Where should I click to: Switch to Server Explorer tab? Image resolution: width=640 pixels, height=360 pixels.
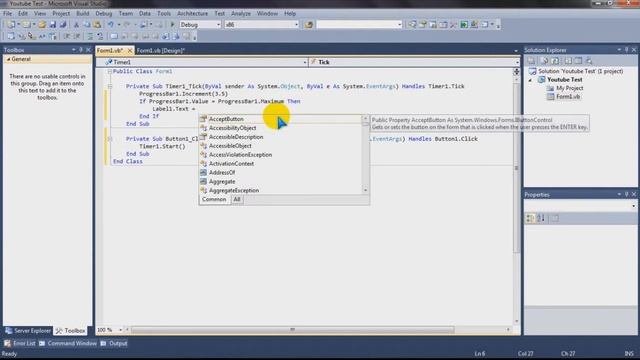coord(28,331)
